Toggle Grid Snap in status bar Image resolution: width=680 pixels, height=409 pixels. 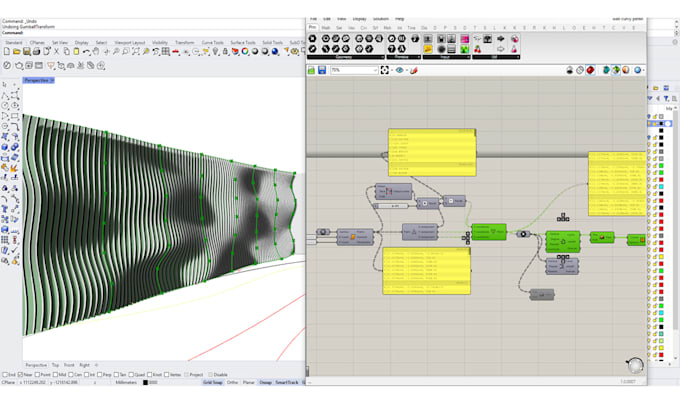coord(212,382)
